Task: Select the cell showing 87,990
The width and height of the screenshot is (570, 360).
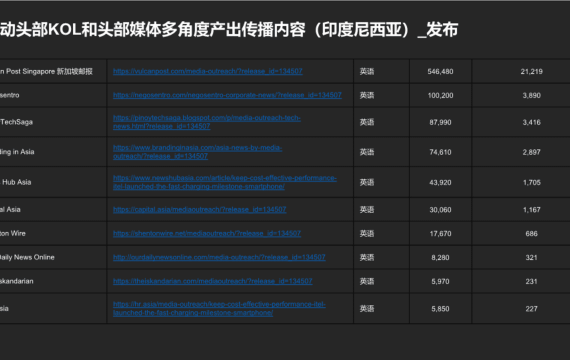Action: [x=440, y=122]
